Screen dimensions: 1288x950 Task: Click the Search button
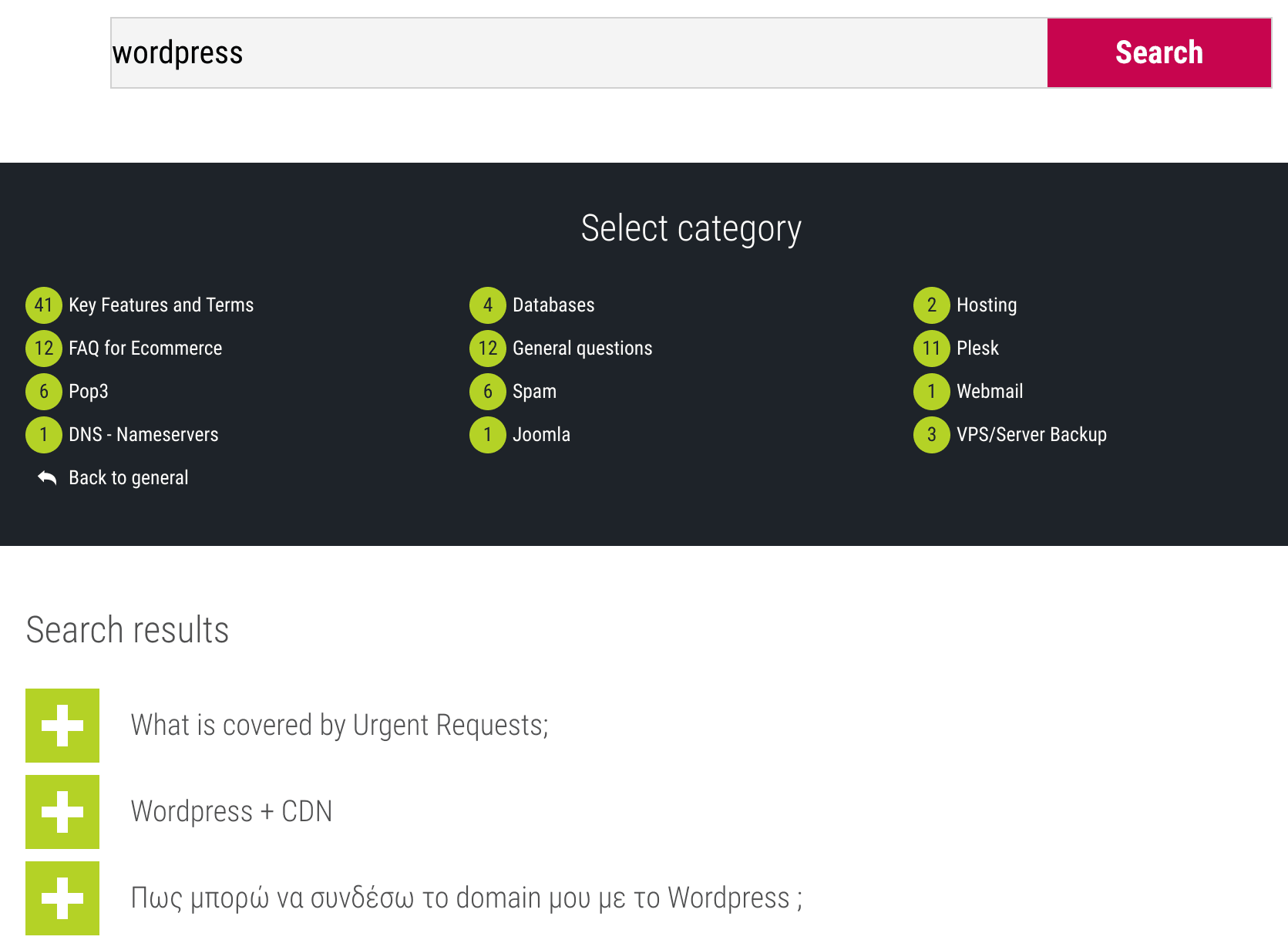pyautogui.click(x=1159, y=53)
